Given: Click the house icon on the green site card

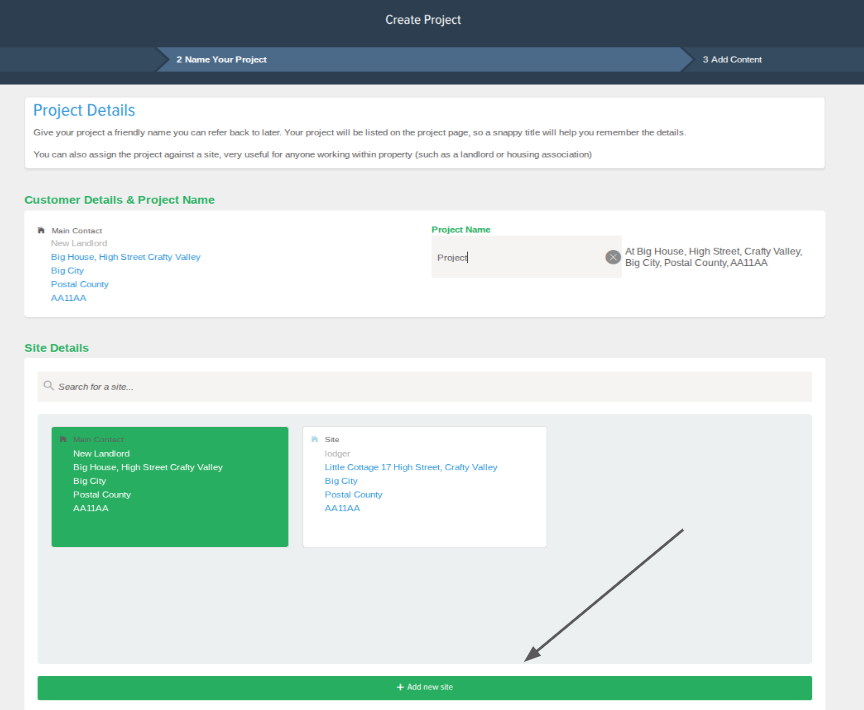Looking at the screenshot, I should tap(63, 439).
